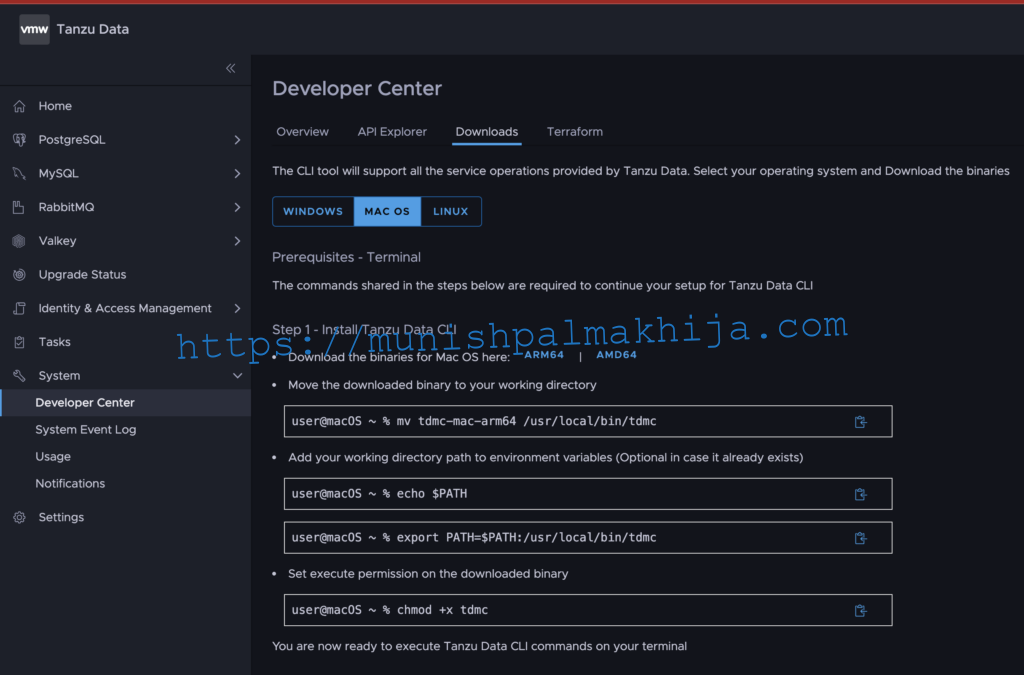
Task: Click the Tanzu Data product title
Action: click(x=93, y=29)
